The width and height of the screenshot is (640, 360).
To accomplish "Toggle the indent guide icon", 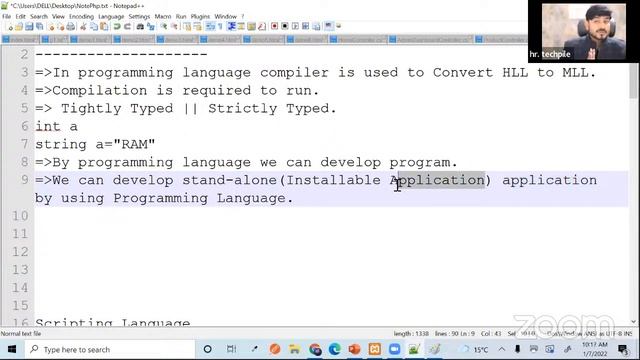I will click(x=232, y=27).
